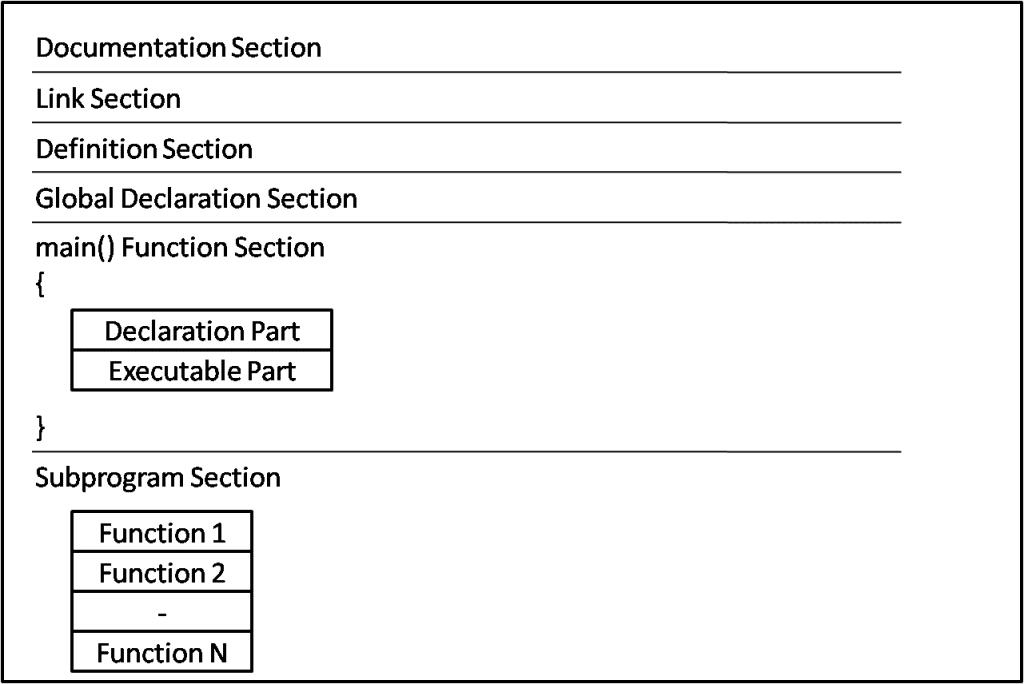Screen dimensions: 1024x684
Task: Click the Executable Part box
Action: pyautogui.click(x=202, y=371)
